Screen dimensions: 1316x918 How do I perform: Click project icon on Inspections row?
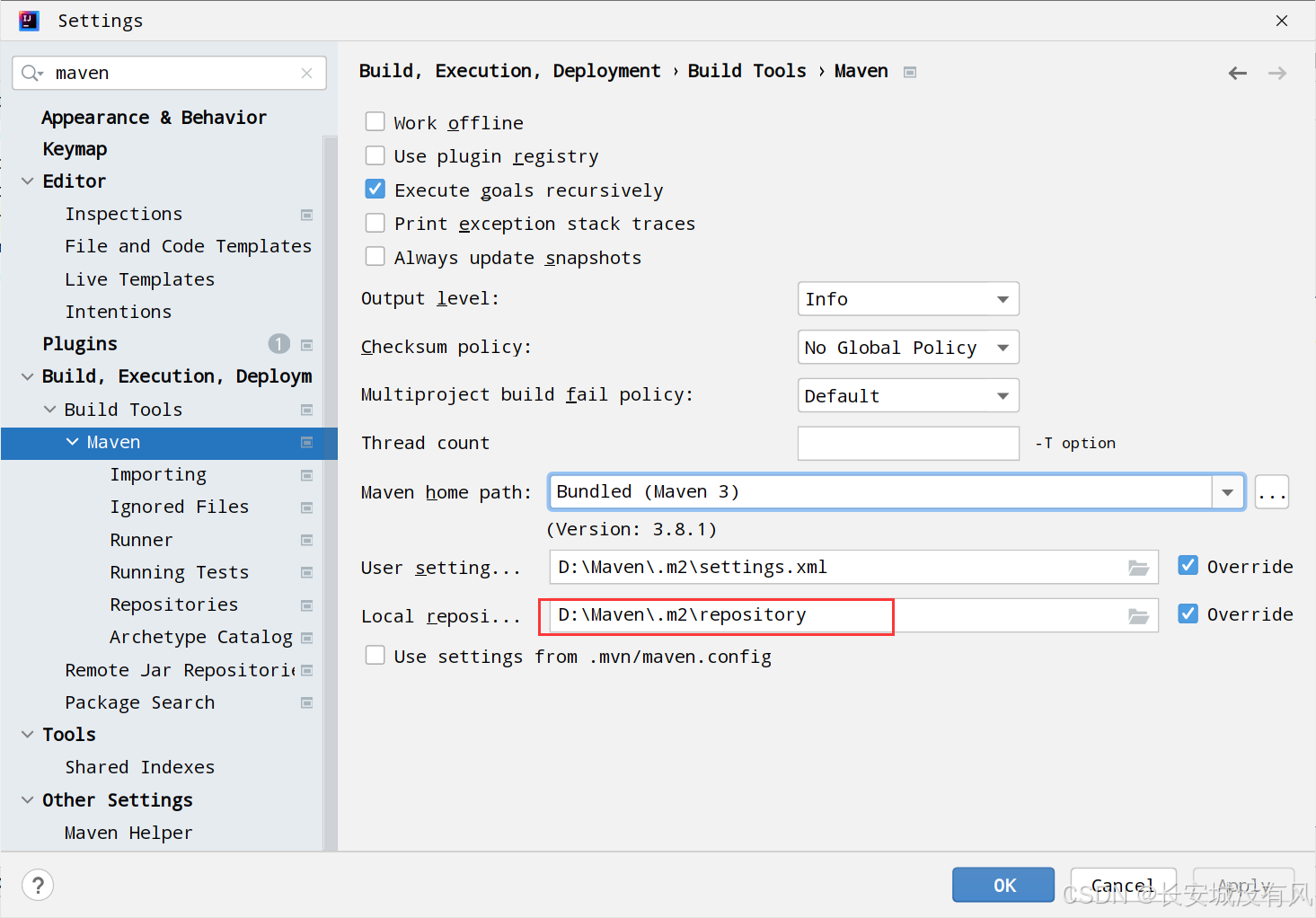(307, 215)
